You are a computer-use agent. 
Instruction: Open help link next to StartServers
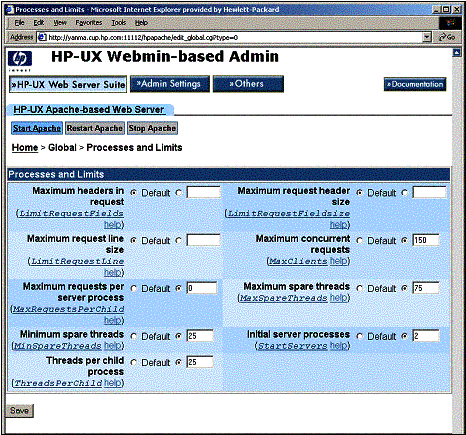pos(338,345)
